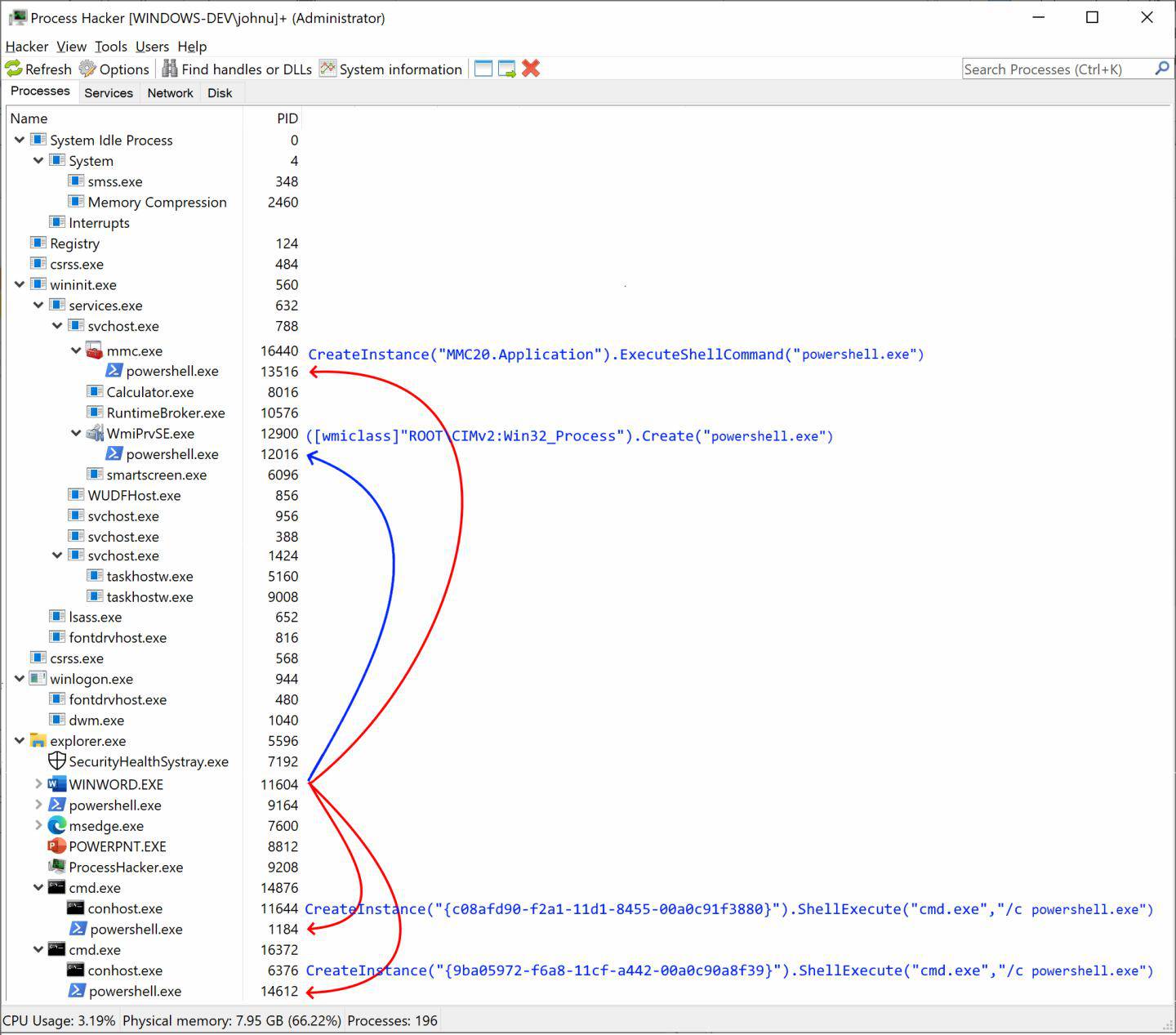Open the Tools menu

tap(110, 47)
